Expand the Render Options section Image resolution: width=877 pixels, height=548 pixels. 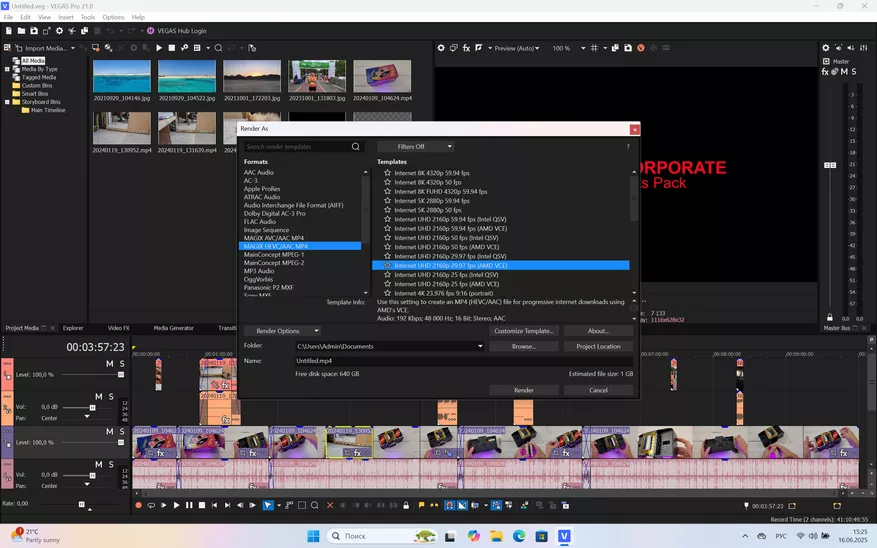[283, 331]
